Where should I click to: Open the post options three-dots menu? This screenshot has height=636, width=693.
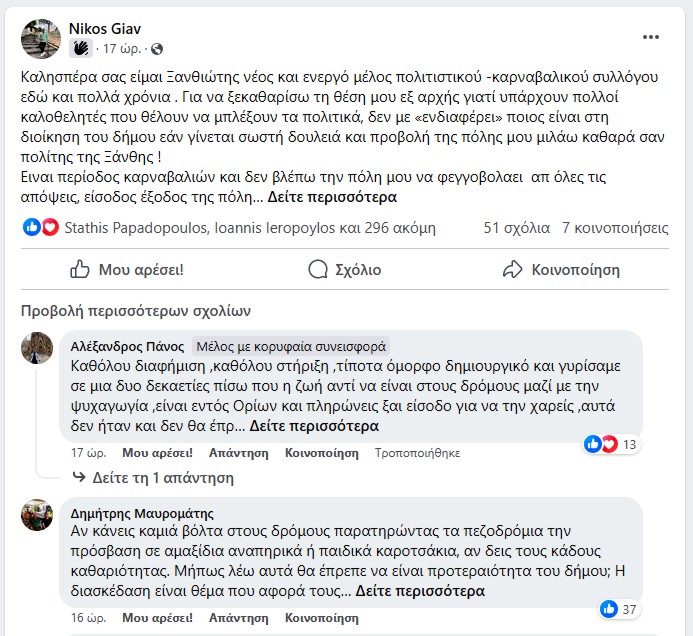point(651,37)
